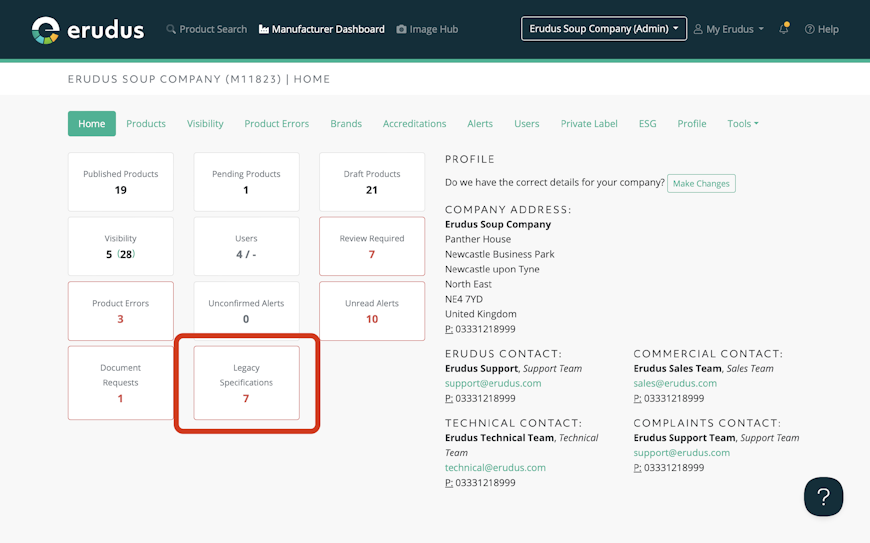Open the Published Products card
This screenshot has width=870, height=543.
click(120, 182)
